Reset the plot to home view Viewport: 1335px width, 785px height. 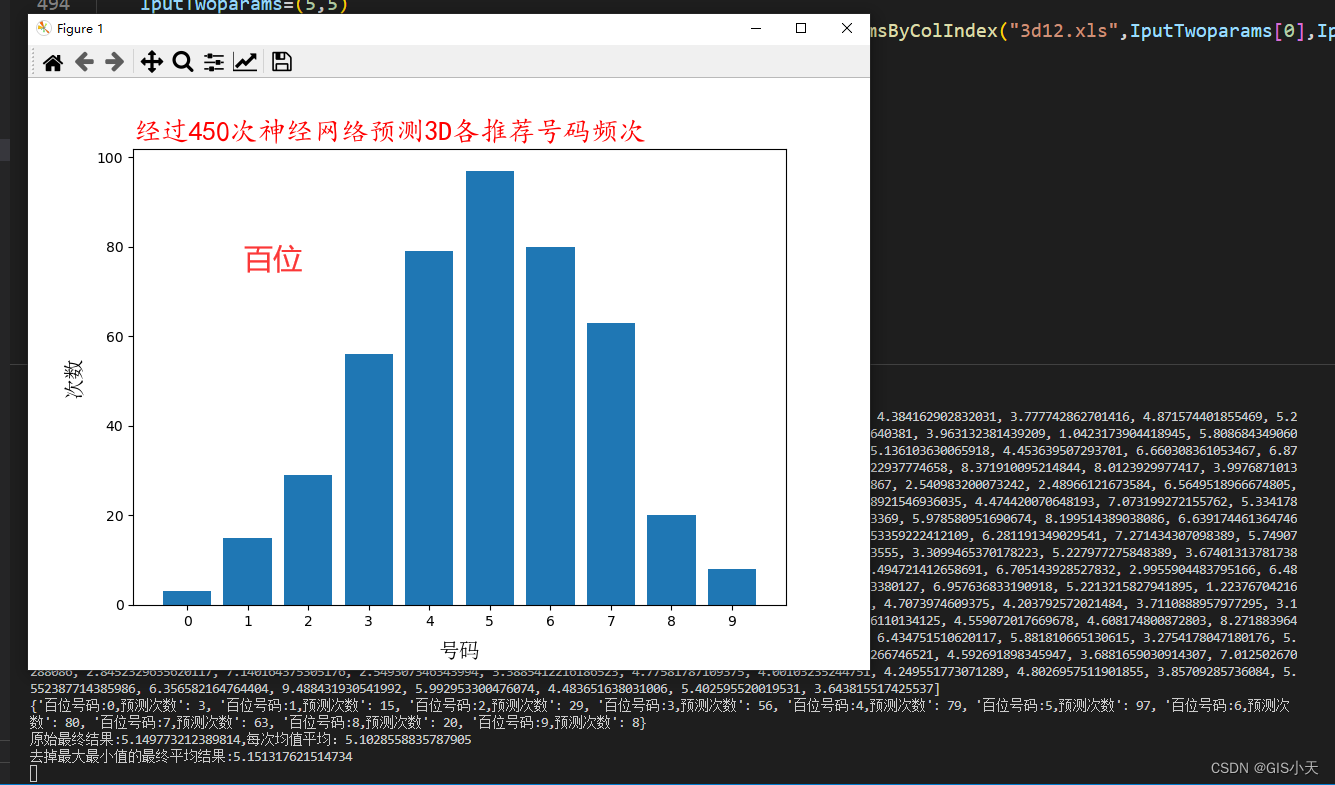(x=53, y=62)
